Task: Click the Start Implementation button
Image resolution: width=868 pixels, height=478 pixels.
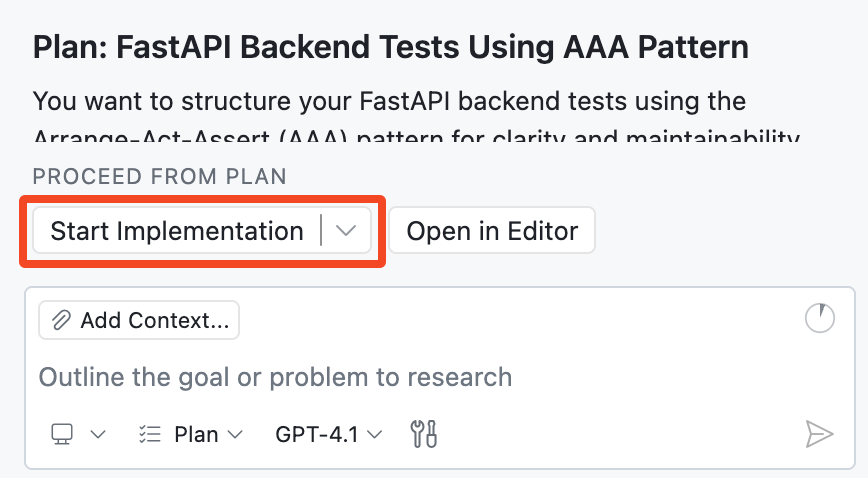Action: 177,231
